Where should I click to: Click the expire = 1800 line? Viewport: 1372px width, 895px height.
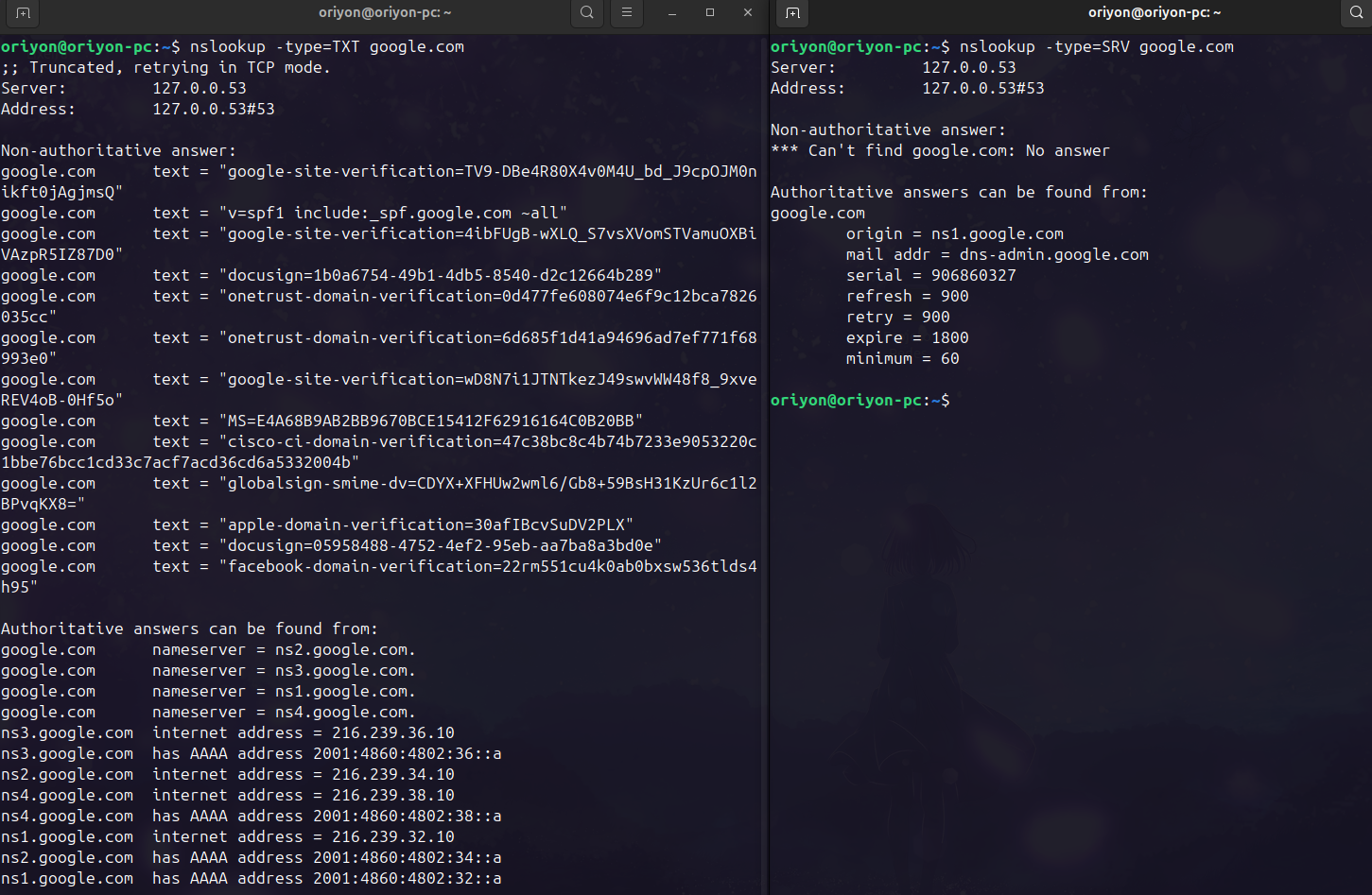pyautogui.click(x=908, y=337)
